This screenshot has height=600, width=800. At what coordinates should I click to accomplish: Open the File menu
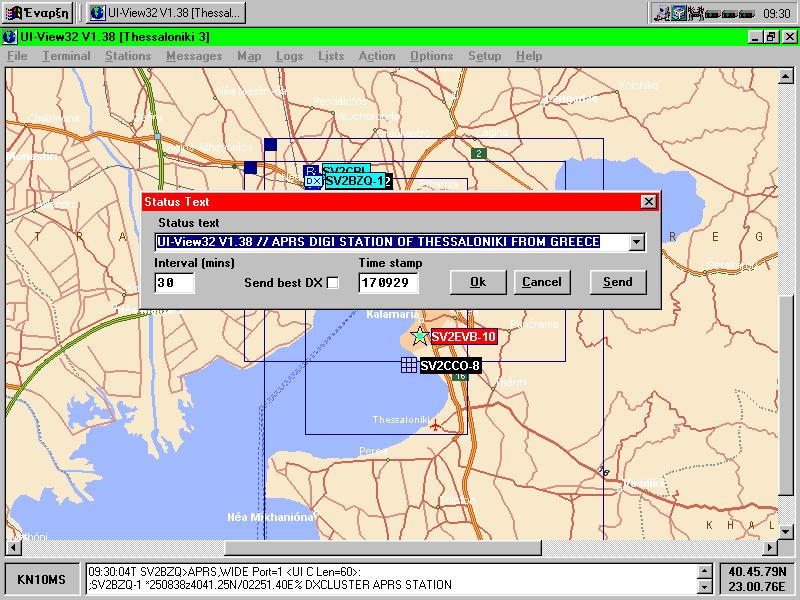pyautogui.click(x=17, y=56)
